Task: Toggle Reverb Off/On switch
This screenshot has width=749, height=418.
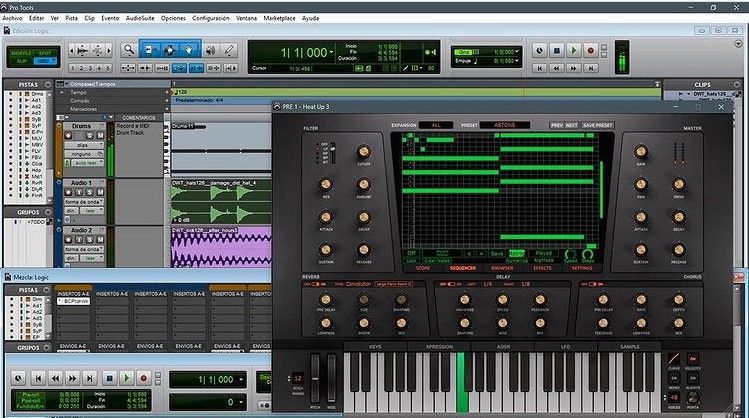Action: click(x=315, y=284)
